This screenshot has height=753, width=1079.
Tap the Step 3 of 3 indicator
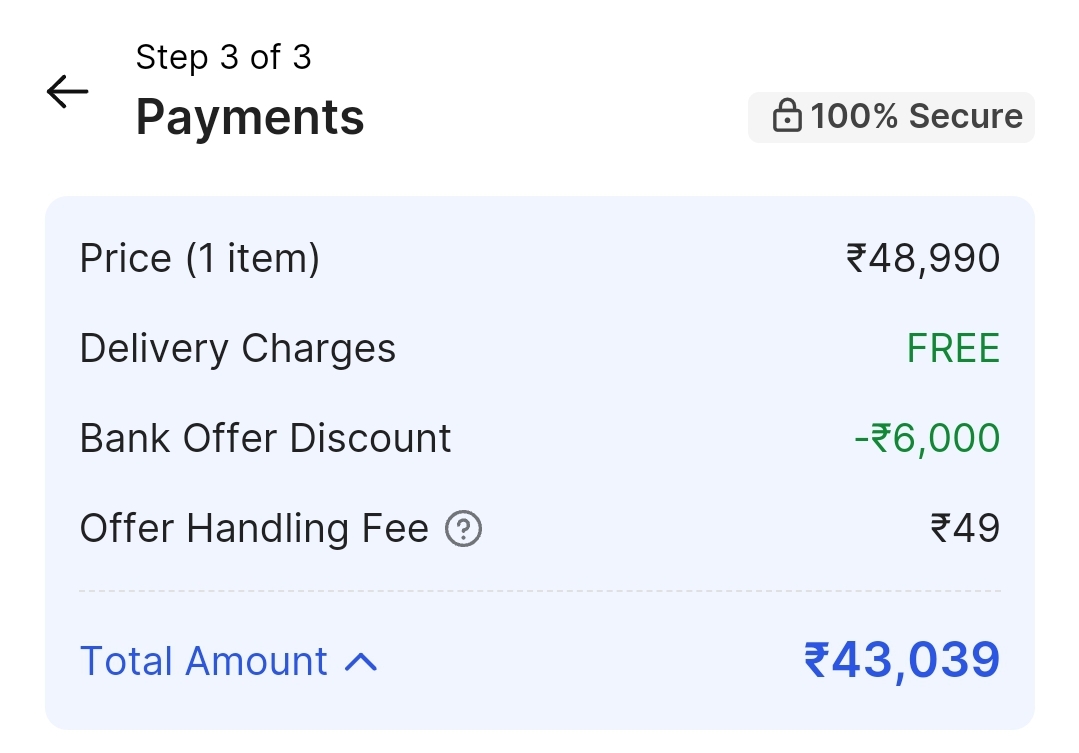click(x=223, y=57)
